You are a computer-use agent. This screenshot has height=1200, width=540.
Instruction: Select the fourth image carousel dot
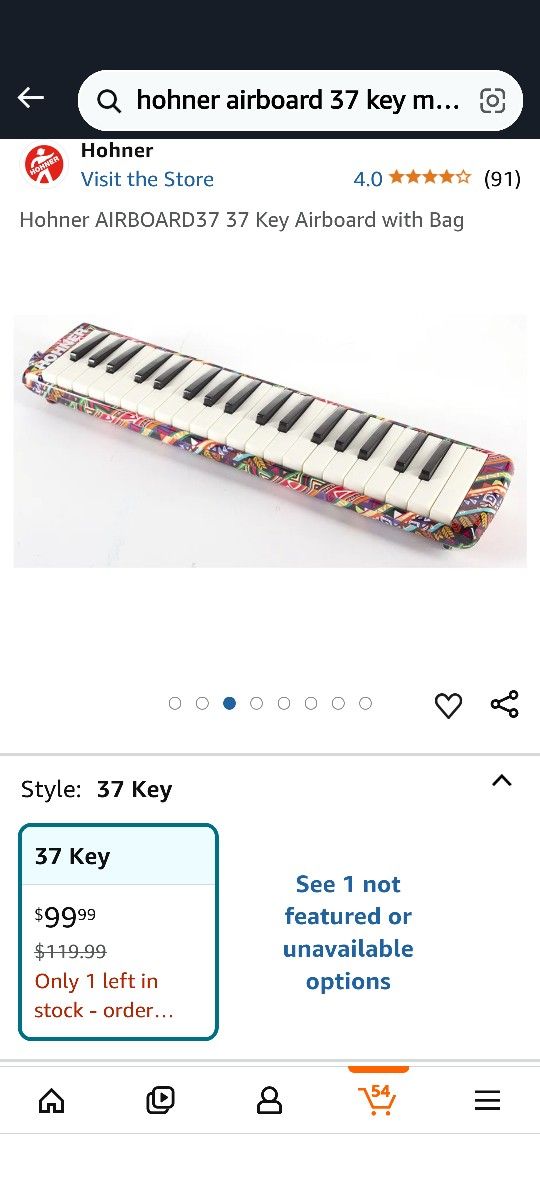[x=257, y=703]
